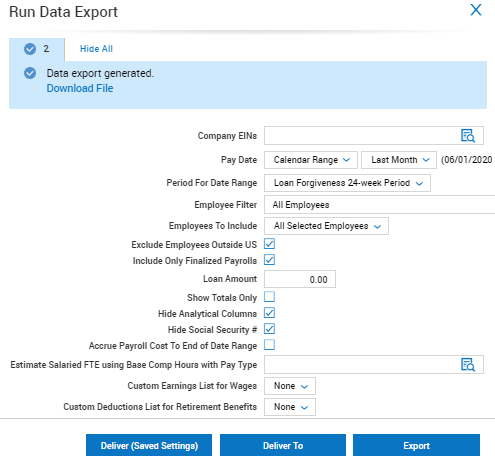Click the checkmark icon beside Data export generated
Viewport: 495px width, 458px height.
point(30,73)
